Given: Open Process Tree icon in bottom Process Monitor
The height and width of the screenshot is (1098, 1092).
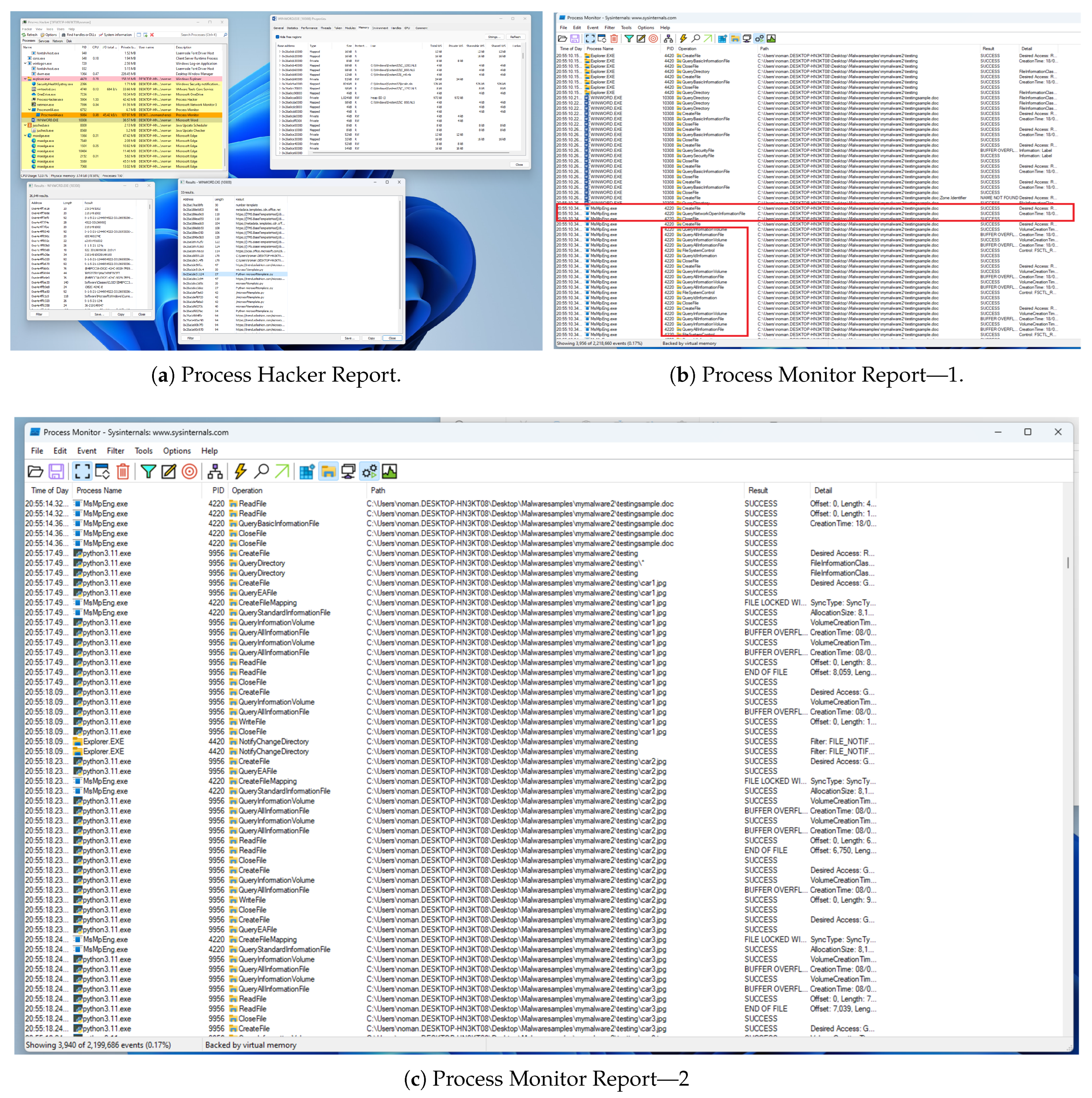Looking at the screenshot, I should pyautogui.click(x=215, y=471).
